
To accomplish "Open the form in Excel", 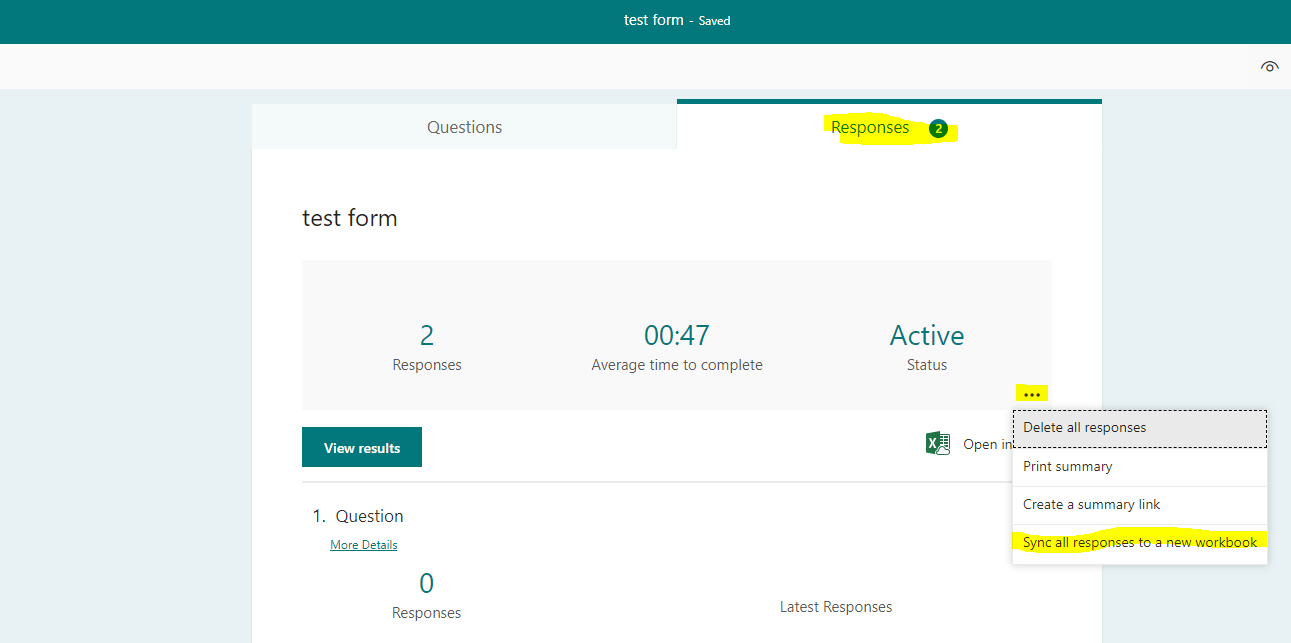I will pyautogui.click(x=981, y=443).
